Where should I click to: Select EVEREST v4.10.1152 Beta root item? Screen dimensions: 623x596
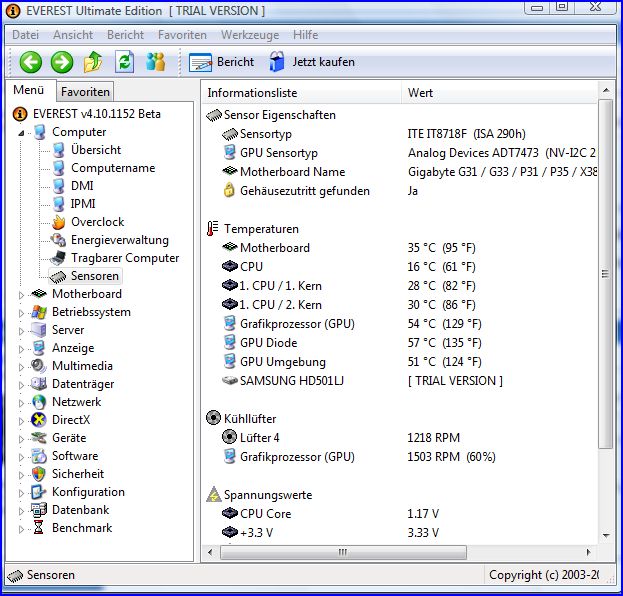click(97, 114)
